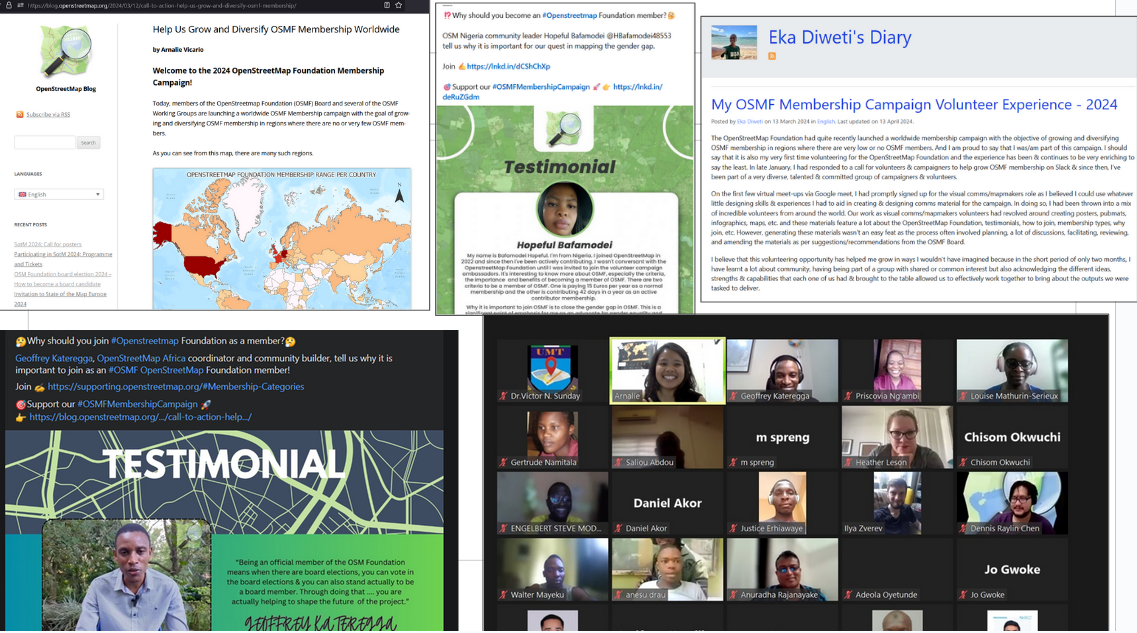This screenshot has height=633, width=1137.
Task: Click Eka Diweti's diary avatar photo
Action: tap(734, 42)
